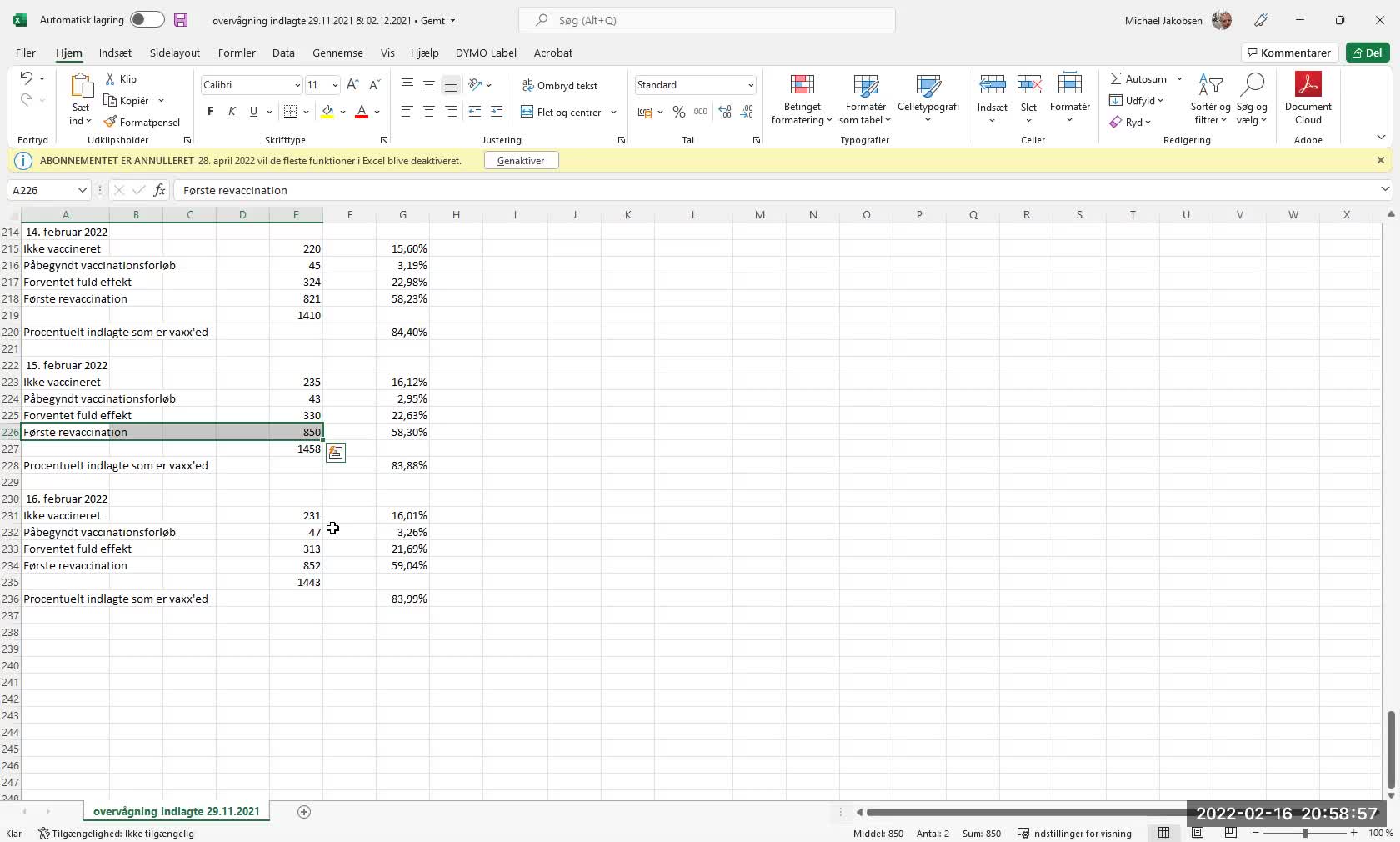The height and width of the screenshot is (842, 1400).
Task: Cut selection with Klip
Action: 122,79
